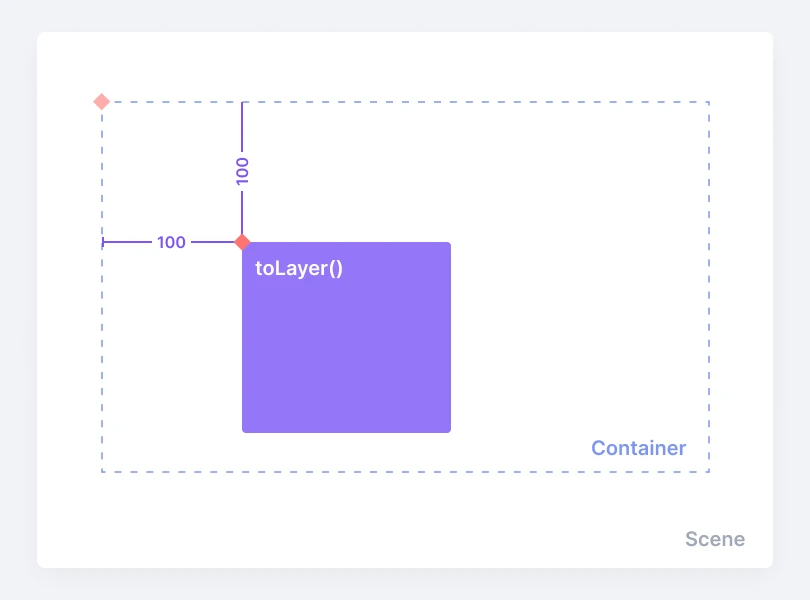Click the dashed container's bottom-left corner
The height and width of the screenshot is (600, 810).
(x=102, y=471)
